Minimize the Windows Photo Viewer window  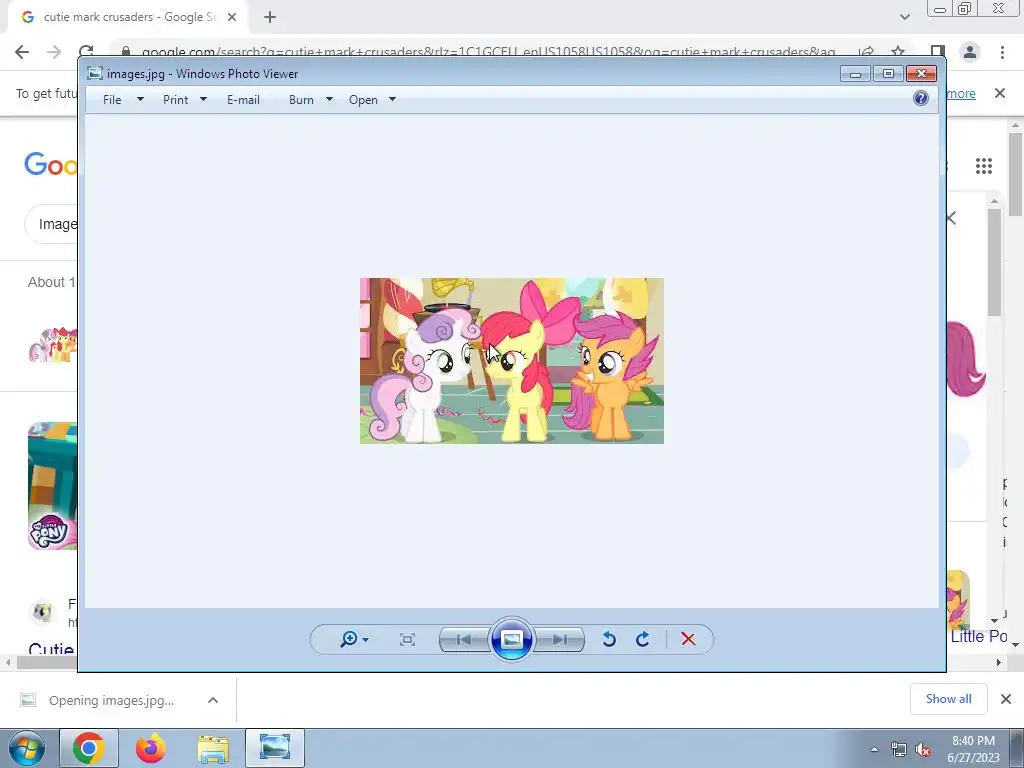pyautogui.click(x=856, y=74)
